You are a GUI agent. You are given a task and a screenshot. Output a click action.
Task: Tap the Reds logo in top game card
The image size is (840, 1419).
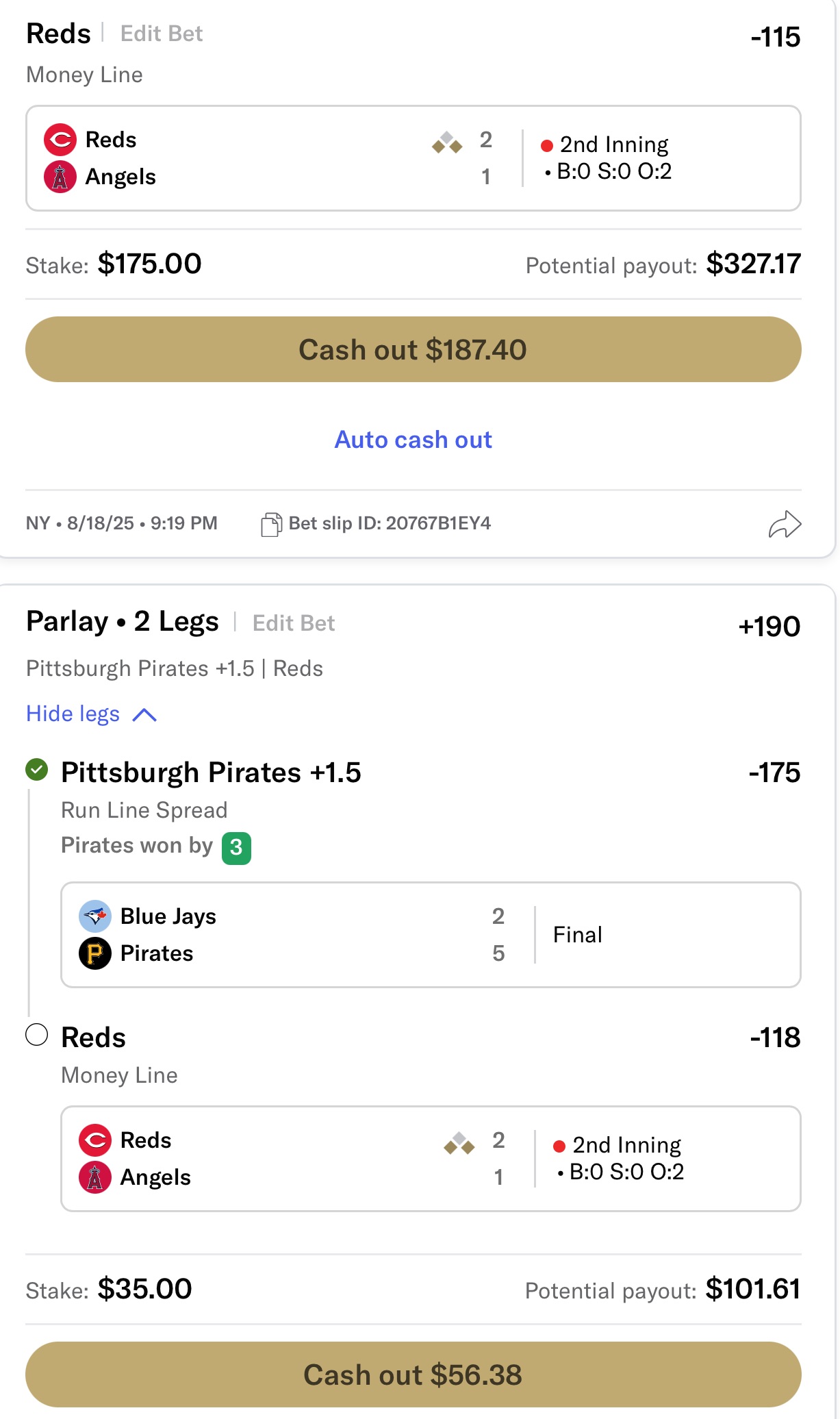tap(60, 140)
